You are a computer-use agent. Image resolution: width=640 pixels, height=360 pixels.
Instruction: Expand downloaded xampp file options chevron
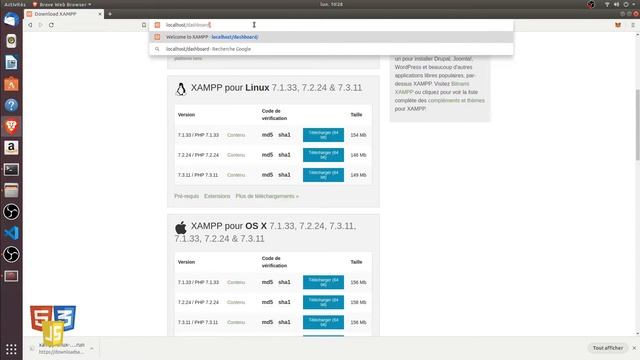pos(92,349)
